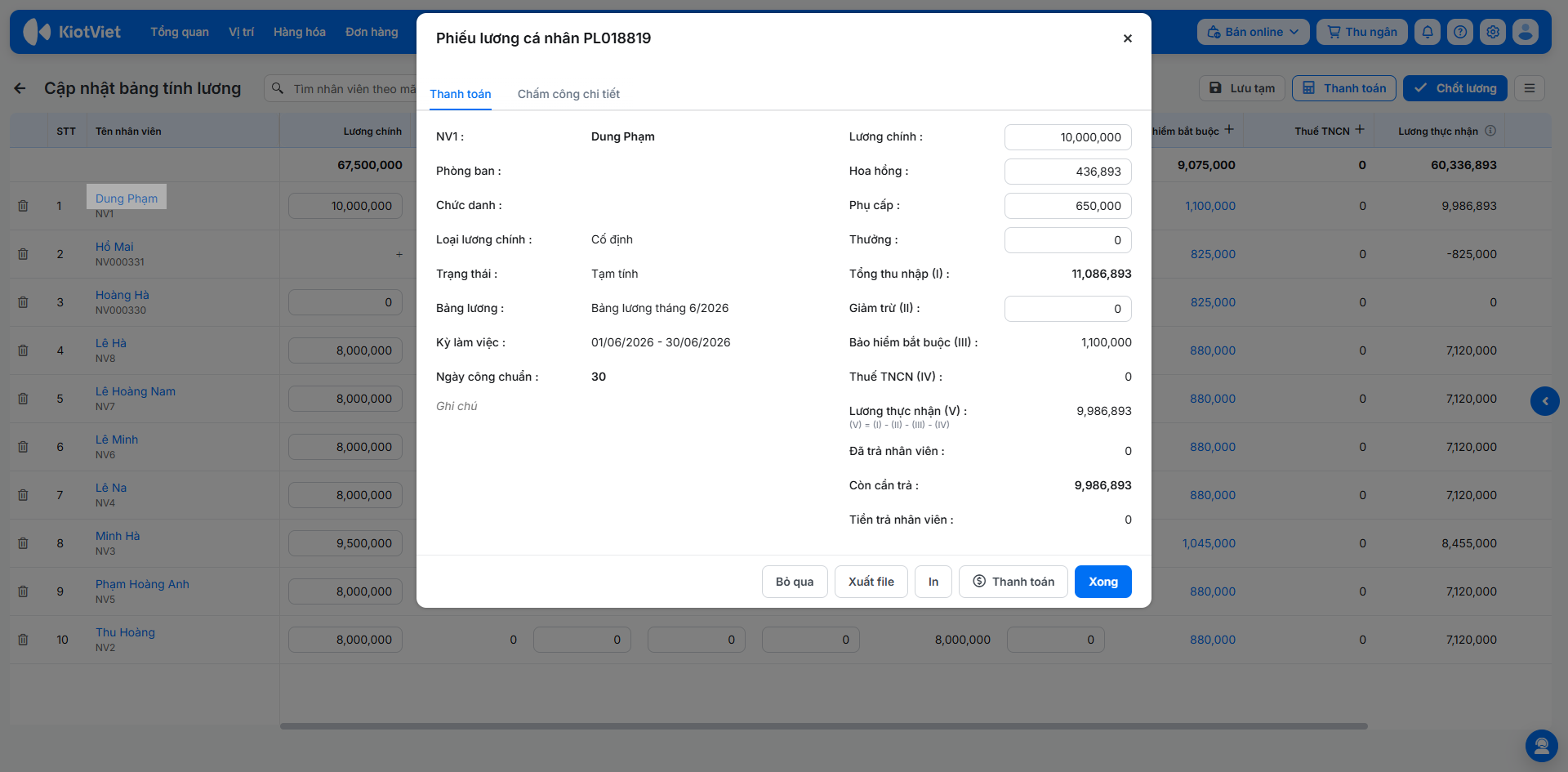Screen dimensions: 1568x772
Task: Click the horizontal table scrollbar
Action: [824, 726]
